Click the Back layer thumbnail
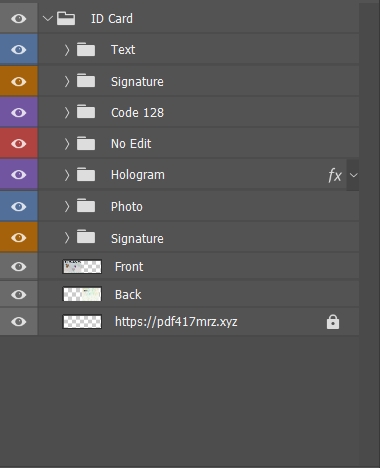Image resolution: width=380 pixels, height=468 pixels. 82,294
